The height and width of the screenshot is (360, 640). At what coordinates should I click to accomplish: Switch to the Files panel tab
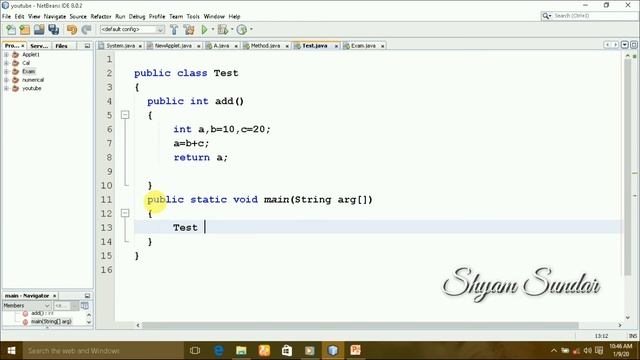pos(61,46)
